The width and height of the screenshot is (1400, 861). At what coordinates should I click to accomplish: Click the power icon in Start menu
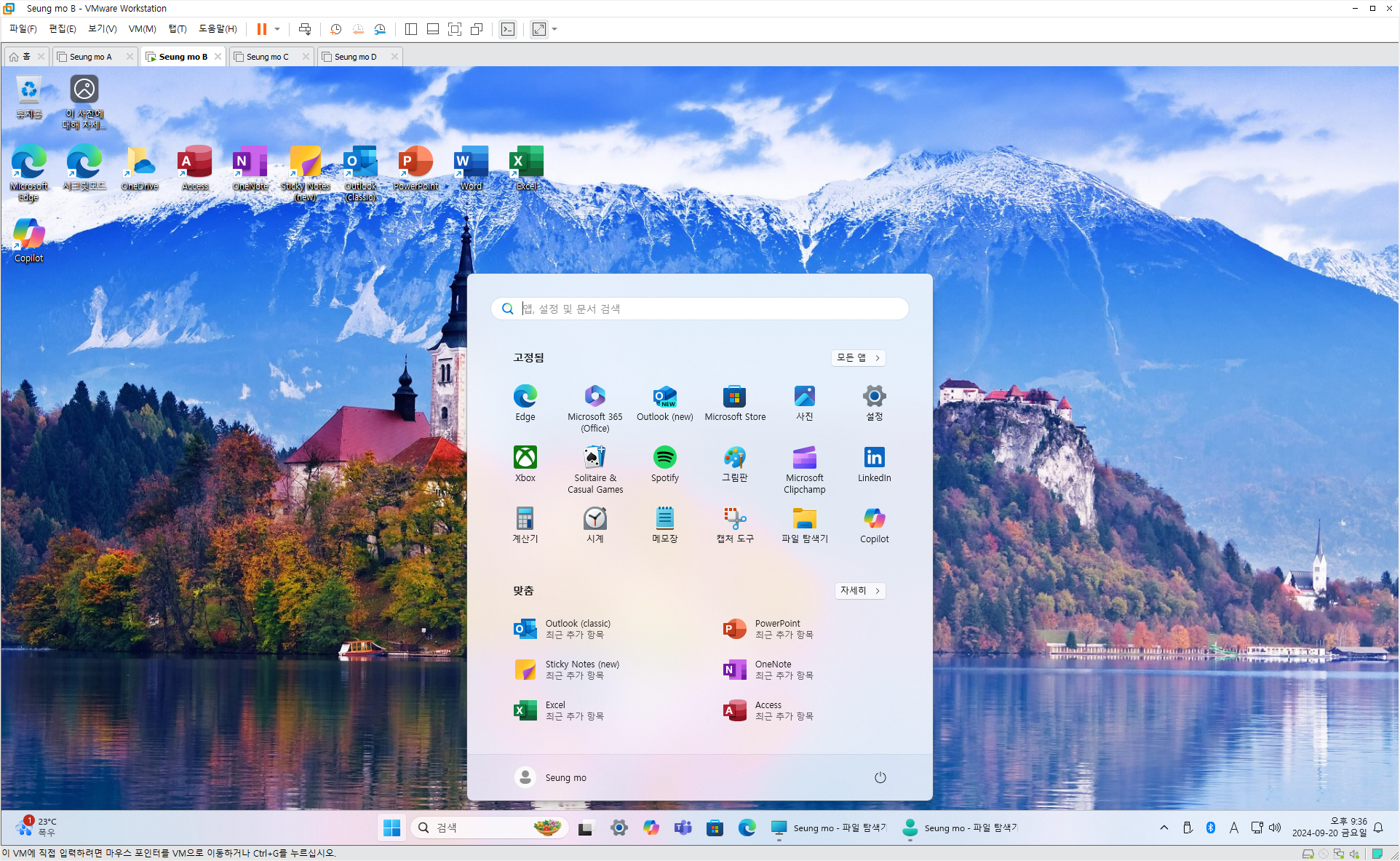point(880,777)
